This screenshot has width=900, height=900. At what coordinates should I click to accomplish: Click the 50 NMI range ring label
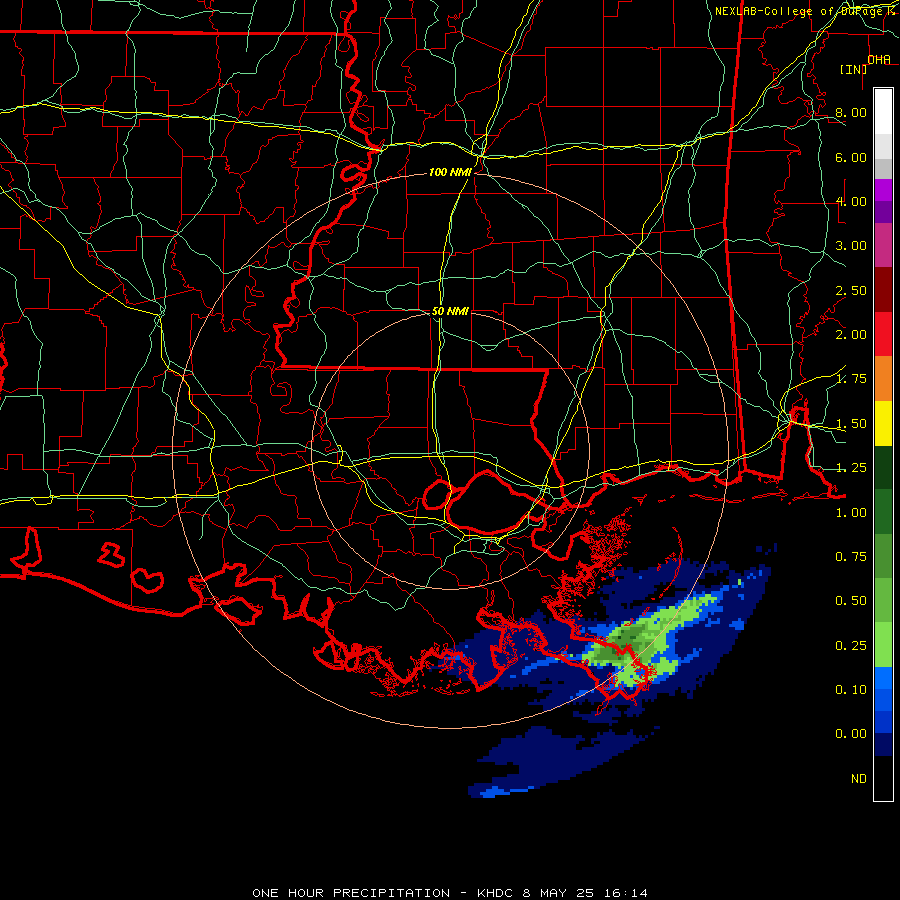click(450, 311)
